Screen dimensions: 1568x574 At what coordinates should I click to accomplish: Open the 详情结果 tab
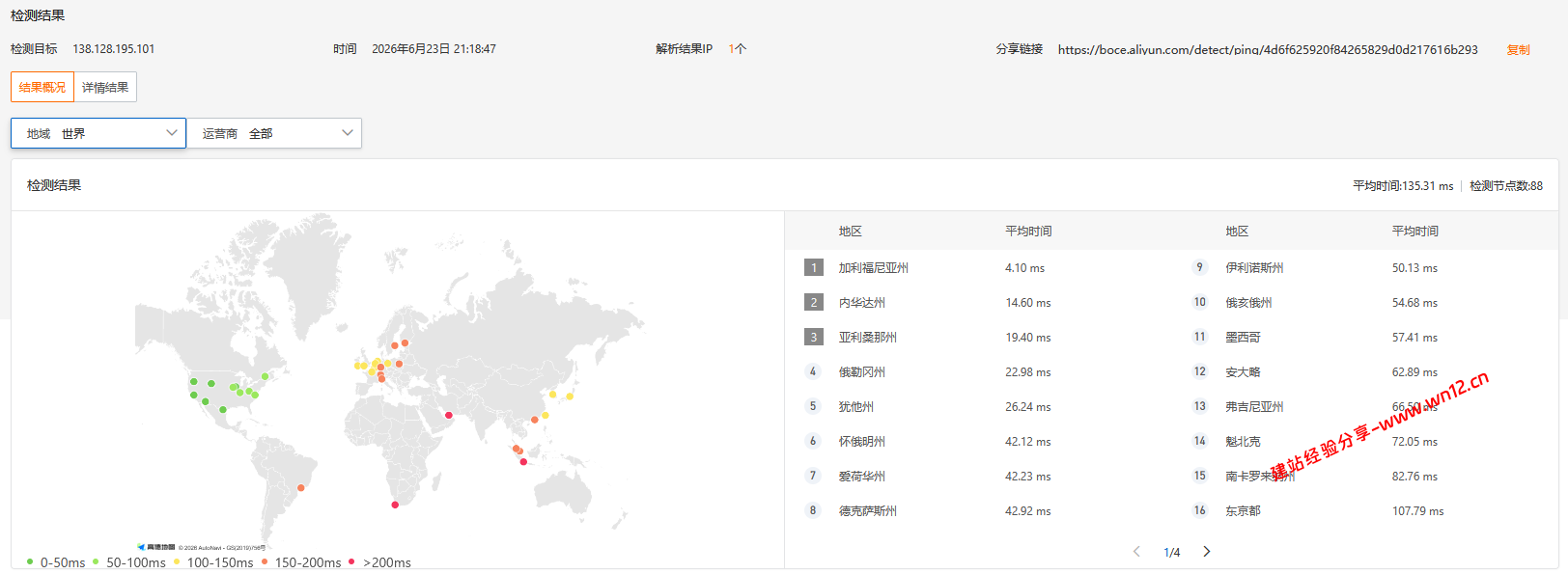(105, 87)
